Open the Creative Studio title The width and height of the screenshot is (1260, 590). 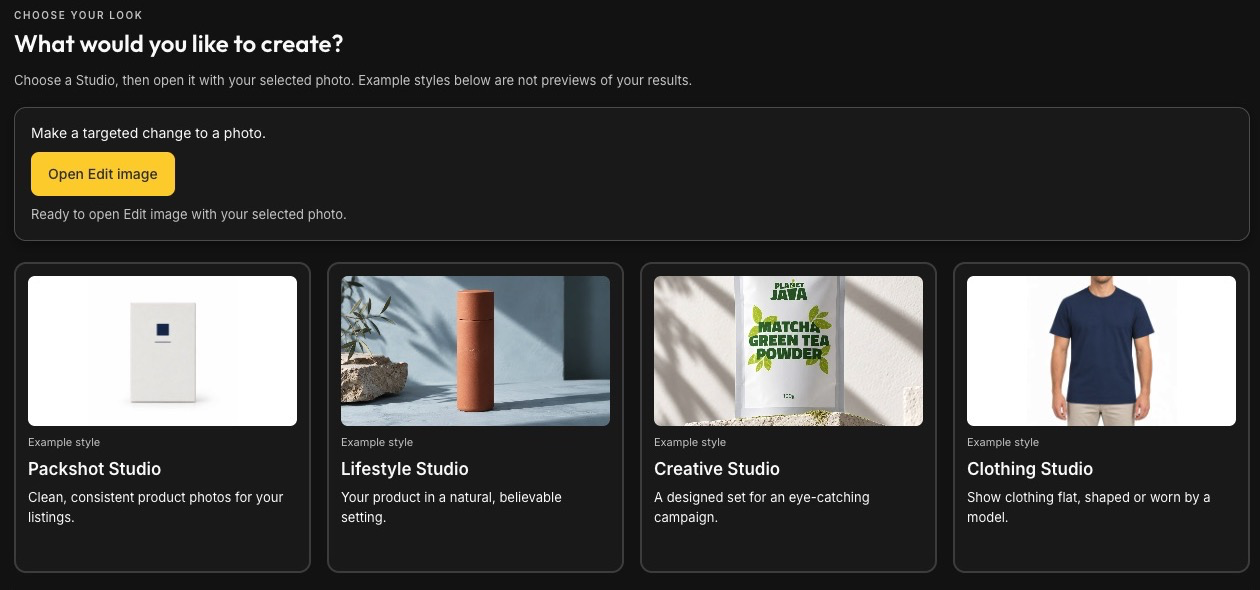pyautogui.click(x=717, y=469)
